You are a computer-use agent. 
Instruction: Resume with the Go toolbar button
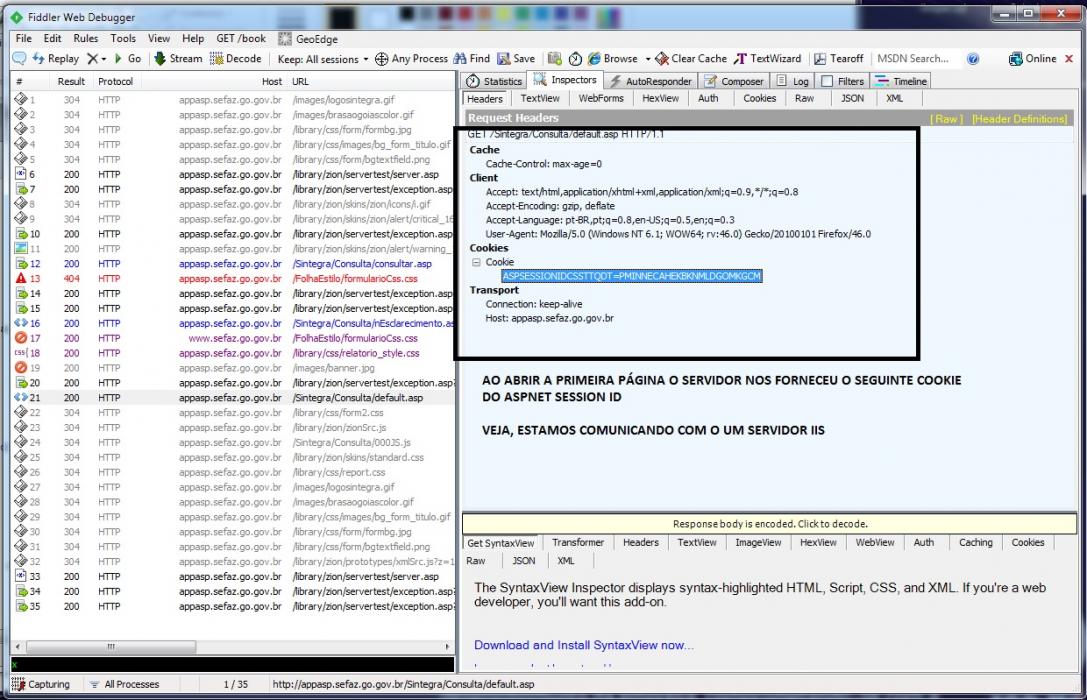click(x=128, y=59)
